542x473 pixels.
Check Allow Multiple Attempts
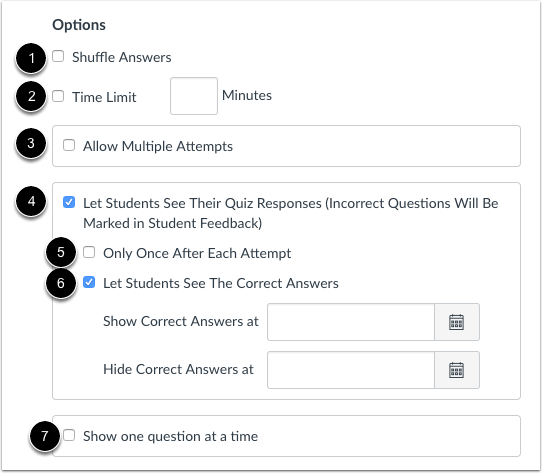click(x=69, y=145)
